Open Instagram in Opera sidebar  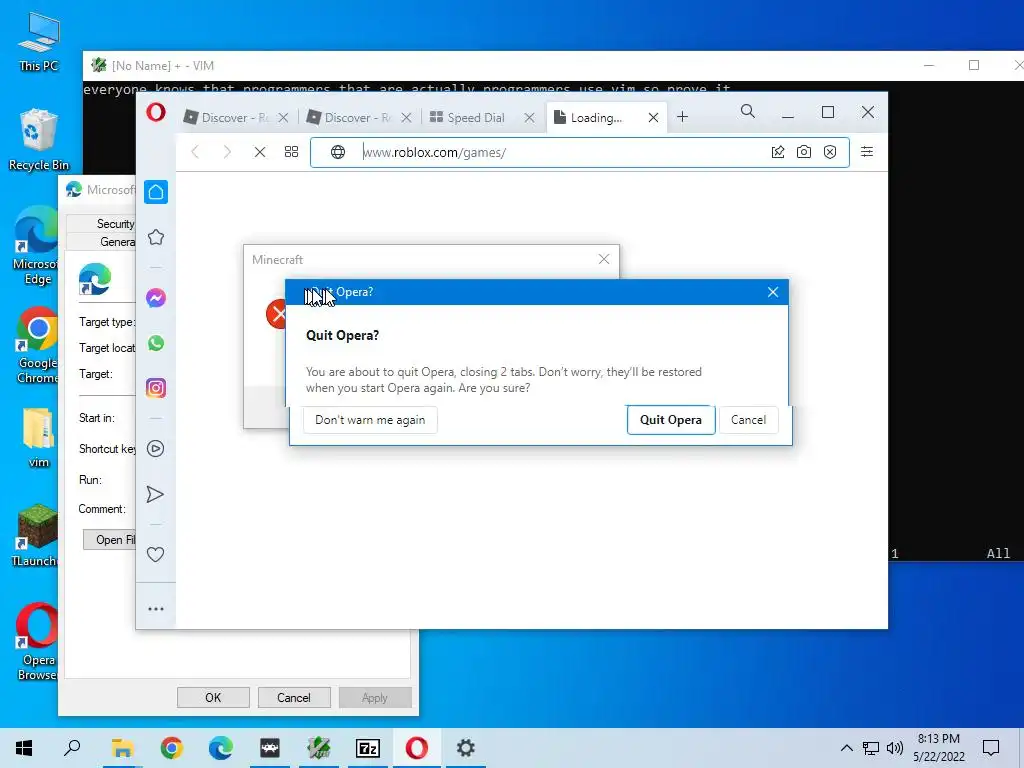tap(155, 388)
